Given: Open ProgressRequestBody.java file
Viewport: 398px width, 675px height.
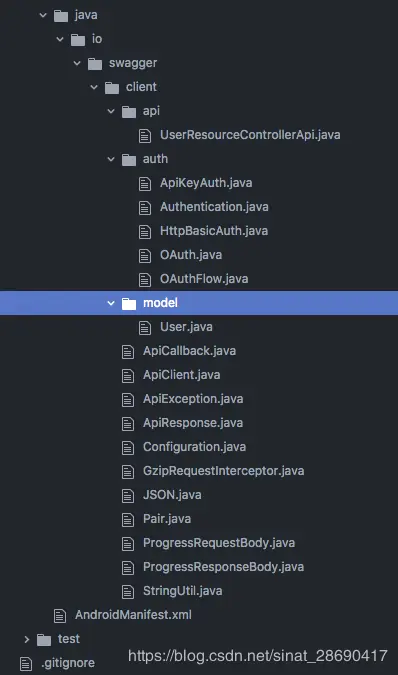Looking at the screenshot, I should [219, 543].
